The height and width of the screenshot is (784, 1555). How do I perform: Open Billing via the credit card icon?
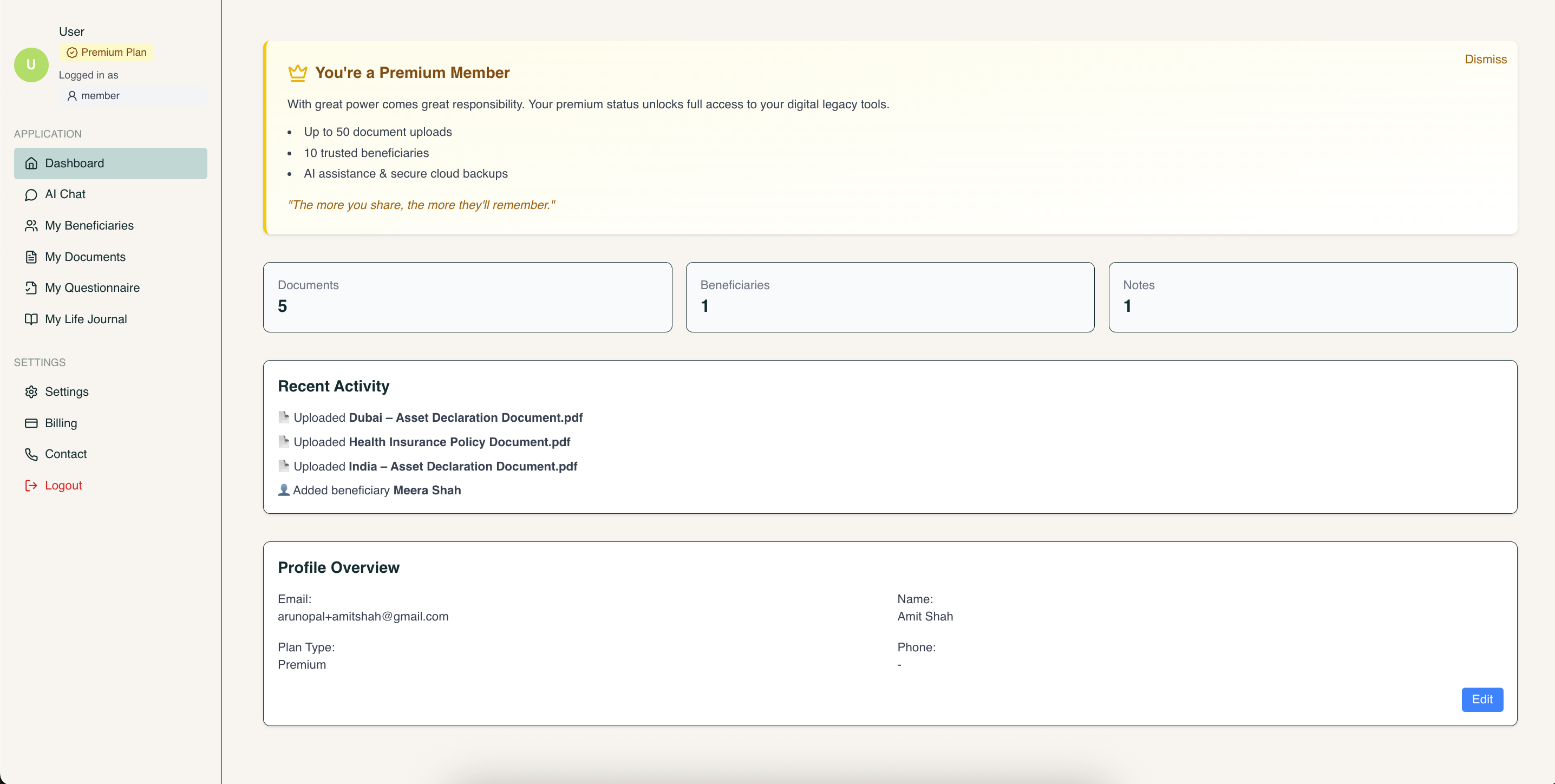pos(31,422)
